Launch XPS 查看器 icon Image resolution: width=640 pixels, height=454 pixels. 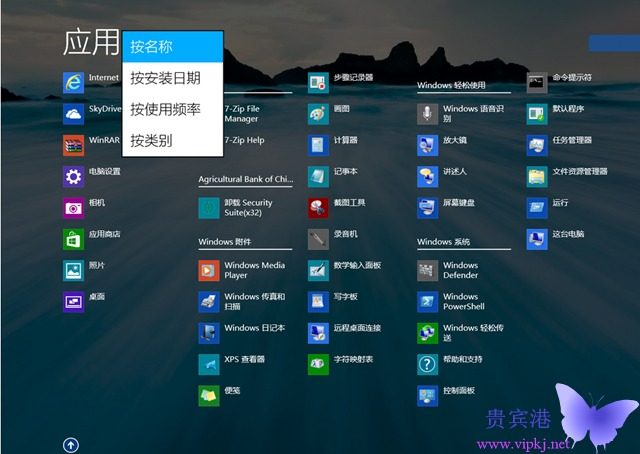[x=209, y=365]
